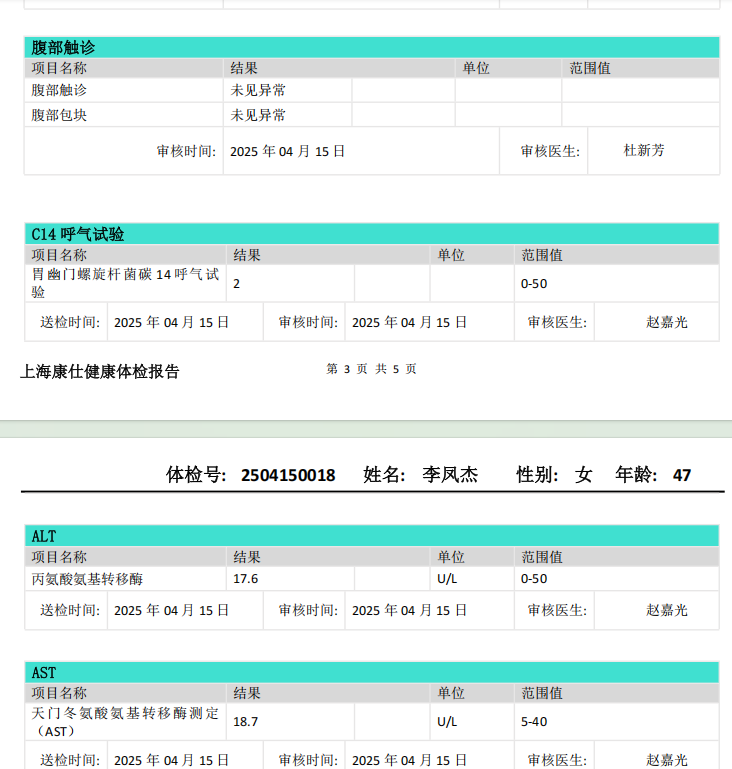
Task: Click 未见异常 result in 腹部包块 row
Action: click(258, 115)
